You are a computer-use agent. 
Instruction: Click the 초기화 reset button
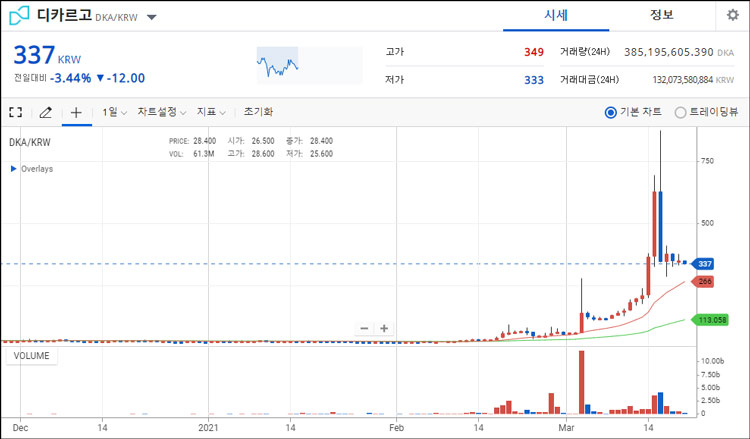258,112
